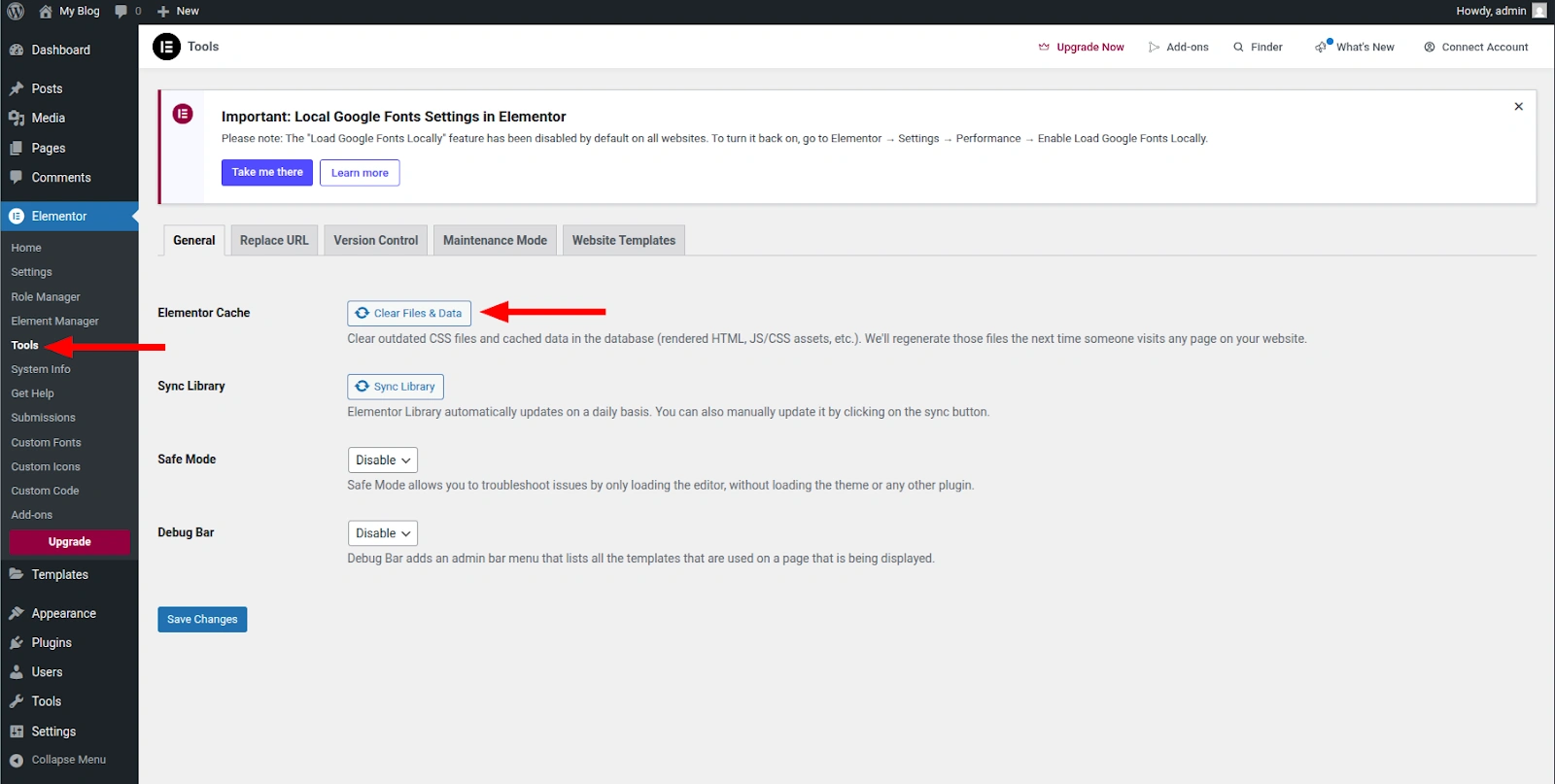Open the Finder search icon

coord(1238,47)
